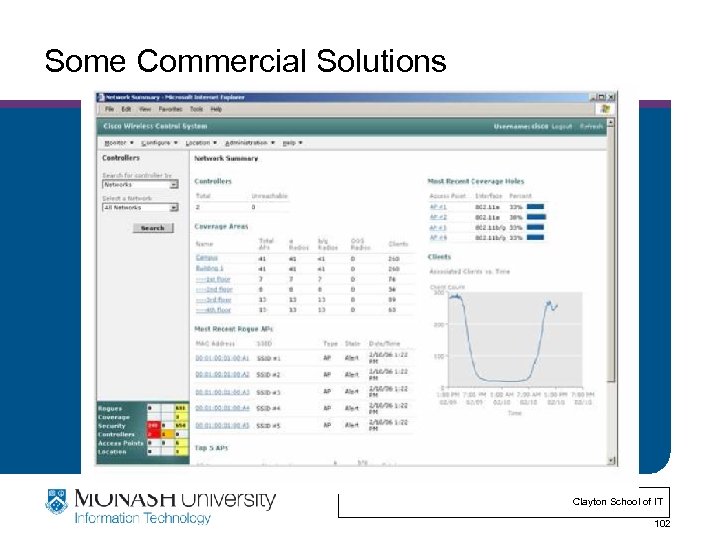Expand the Administration dropdown menu
Screen dimensions: 720x540
[250, 143]
